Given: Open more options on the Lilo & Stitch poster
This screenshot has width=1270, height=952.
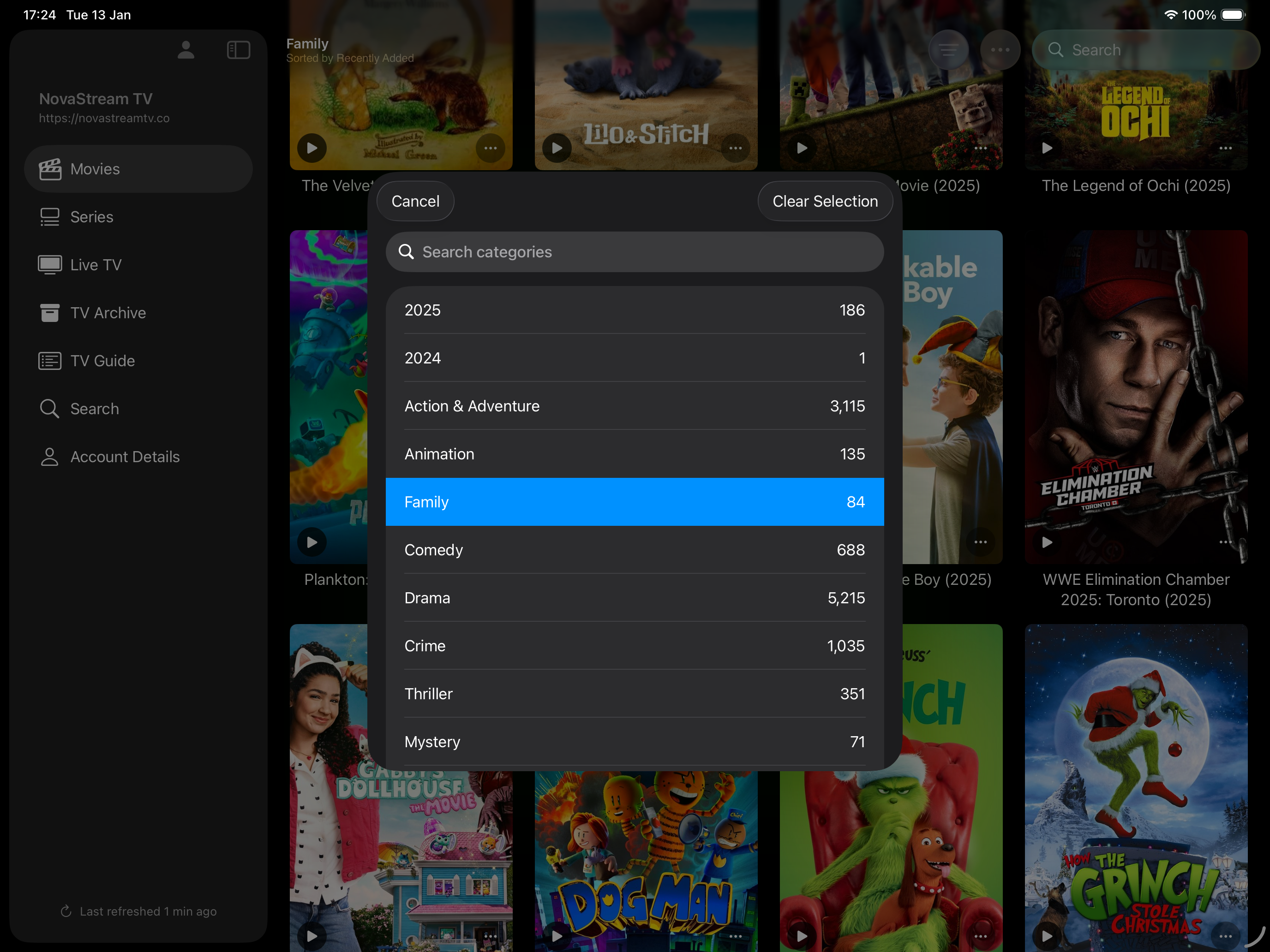Looking at the screenshot, I should point(736,148).
